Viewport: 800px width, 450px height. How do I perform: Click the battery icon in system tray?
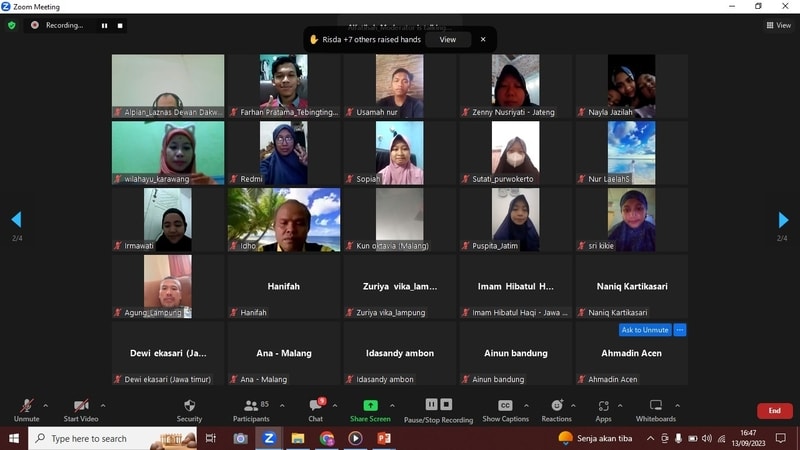693,438
